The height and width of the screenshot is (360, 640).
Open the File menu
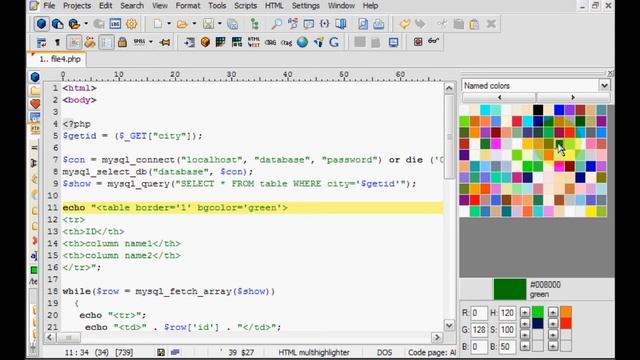point(49,6)
